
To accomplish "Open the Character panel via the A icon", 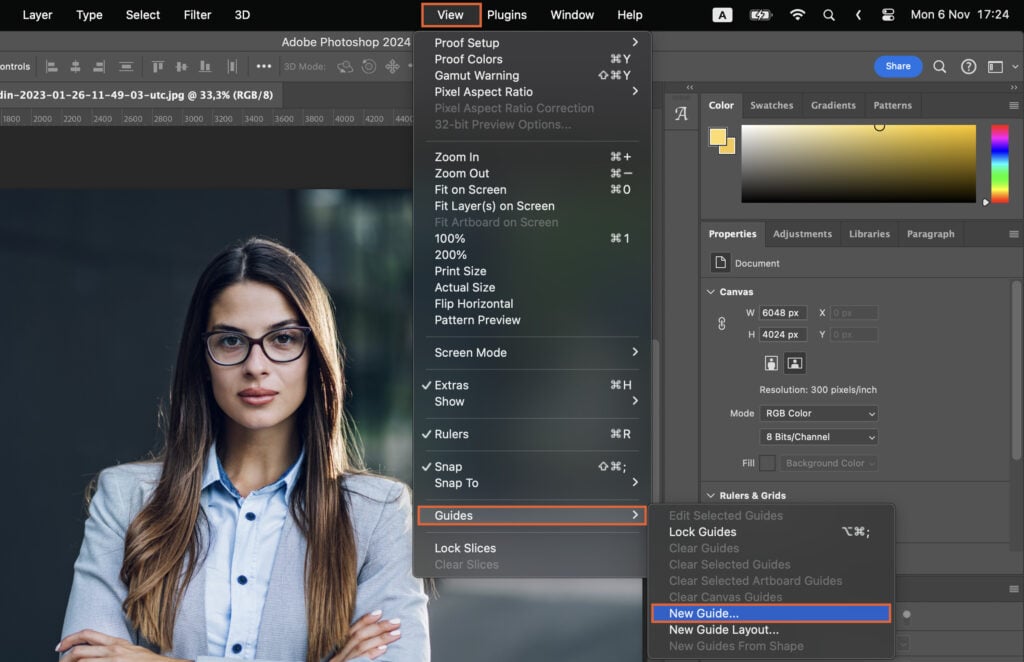I will coord(681,112).
